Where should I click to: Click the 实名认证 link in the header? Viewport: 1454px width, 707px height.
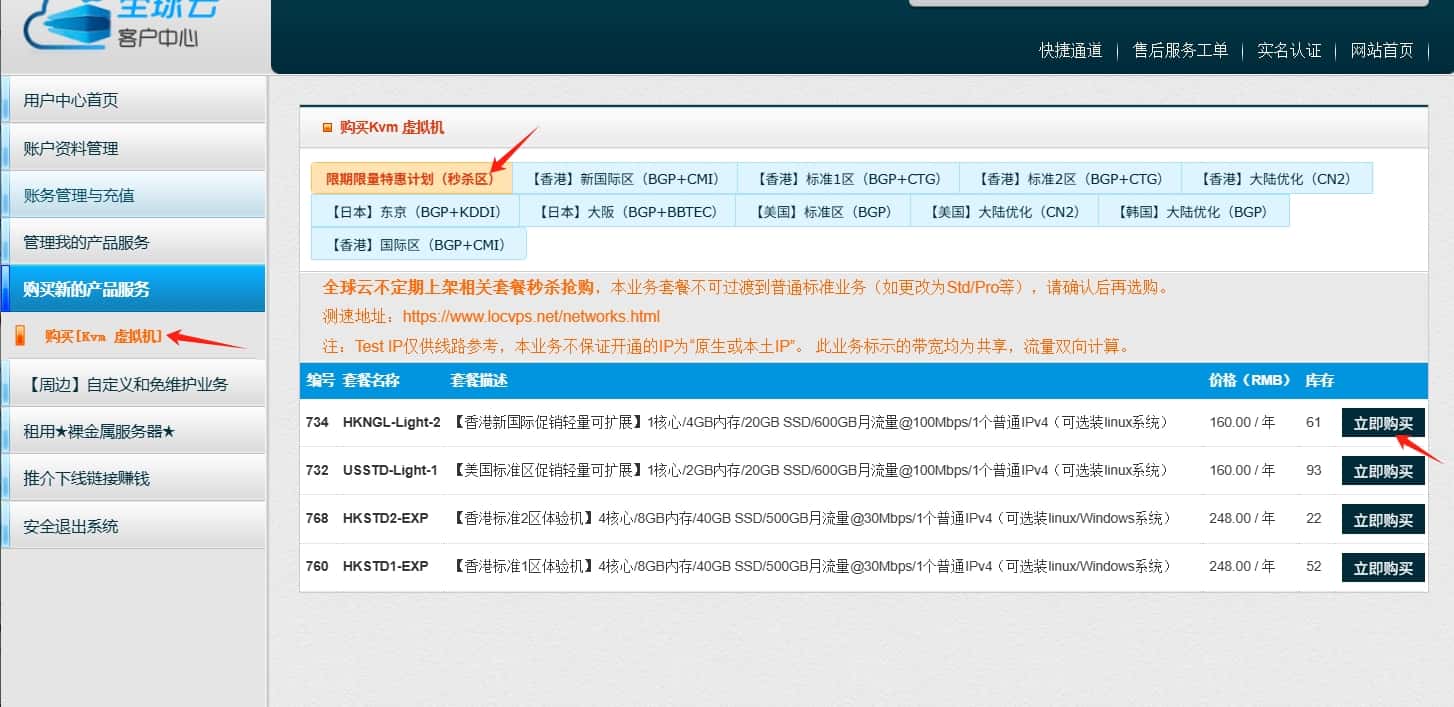click(x=1289, y=50)
